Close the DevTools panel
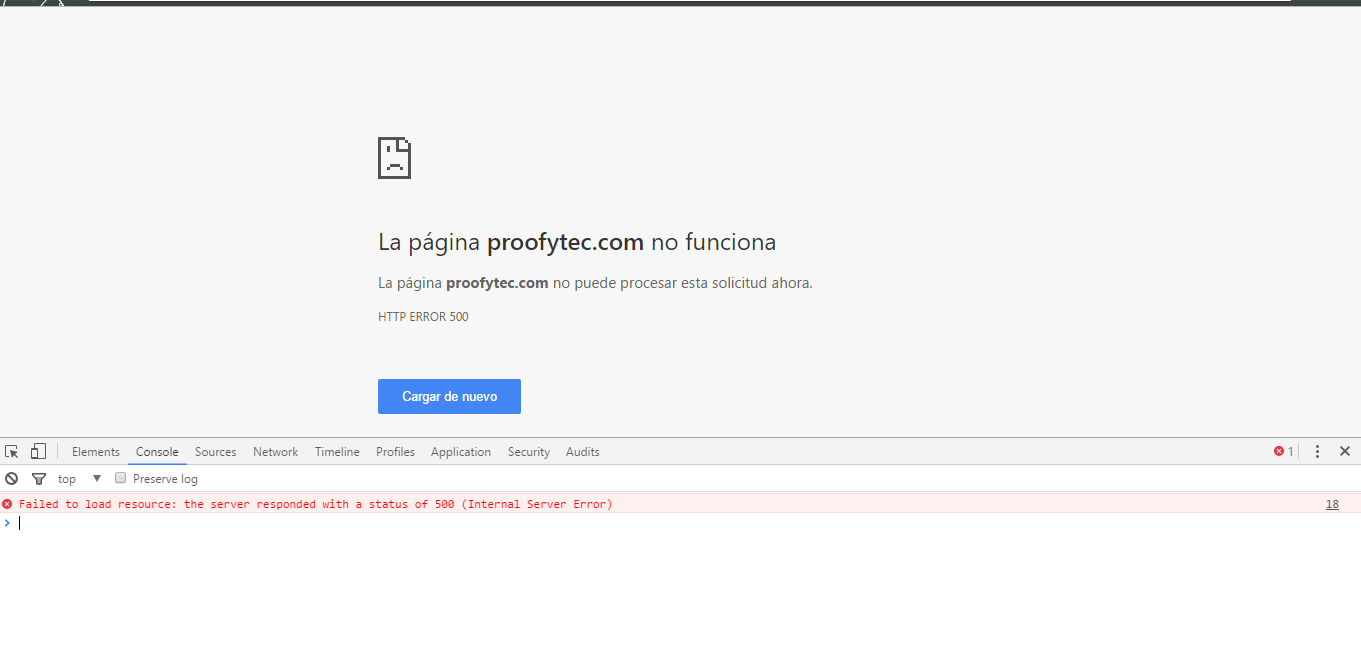 [1345, 452]
